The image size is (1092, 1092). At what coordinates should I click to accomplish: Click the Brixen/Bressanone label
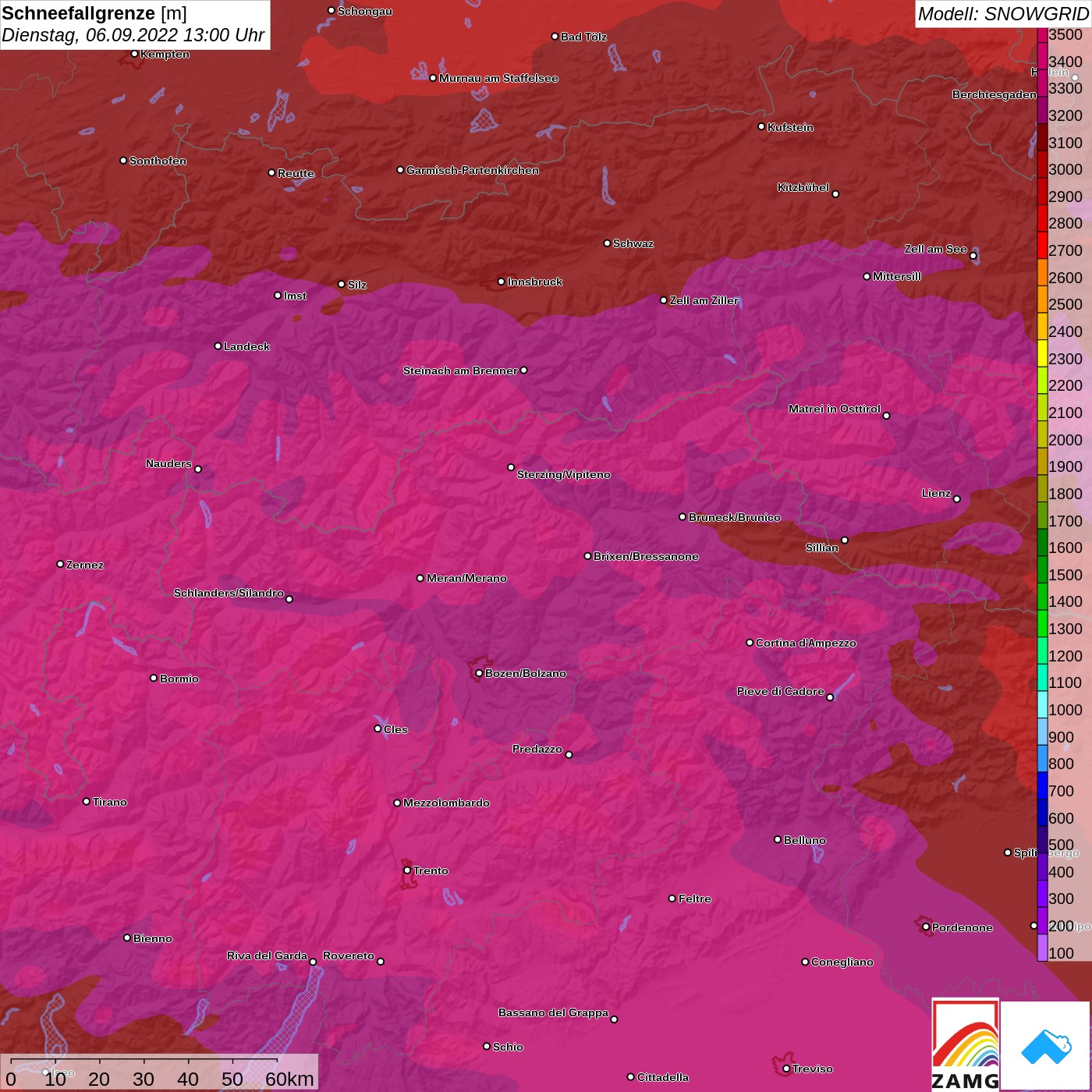click(646, 556)
